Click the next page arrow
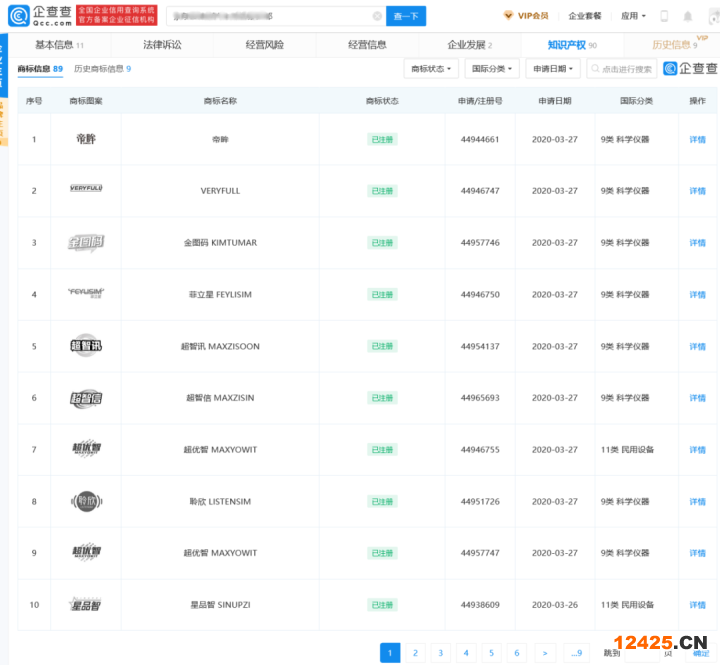 coord(545,653)
